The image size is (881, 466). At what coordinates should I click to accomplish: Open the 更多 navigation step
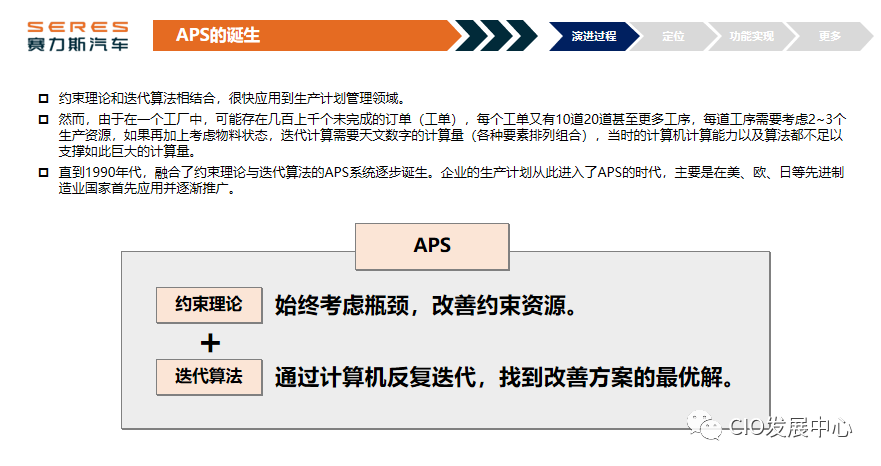[829, 36]
